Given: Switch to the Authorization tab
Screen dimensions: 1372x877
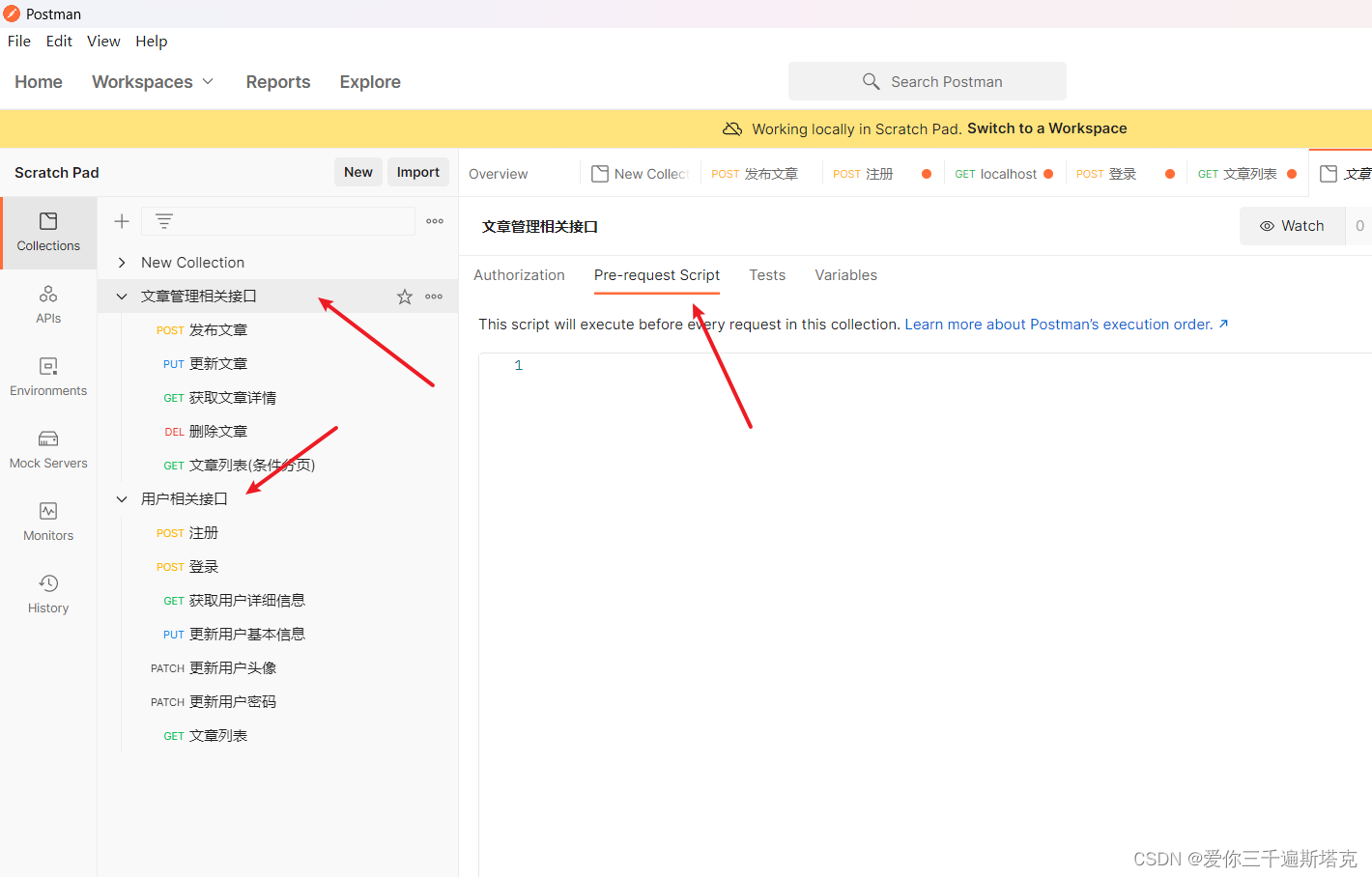Looking at the screenshot, I should click(x=519, y=275).
